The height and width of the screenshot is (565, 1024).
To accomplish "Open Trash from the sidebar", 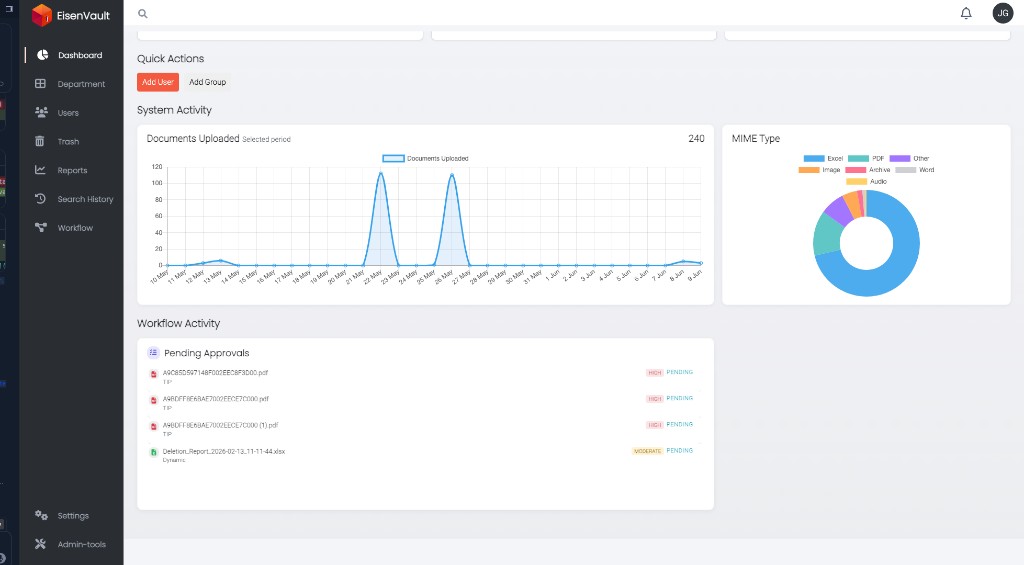I will tap(68, 141).
